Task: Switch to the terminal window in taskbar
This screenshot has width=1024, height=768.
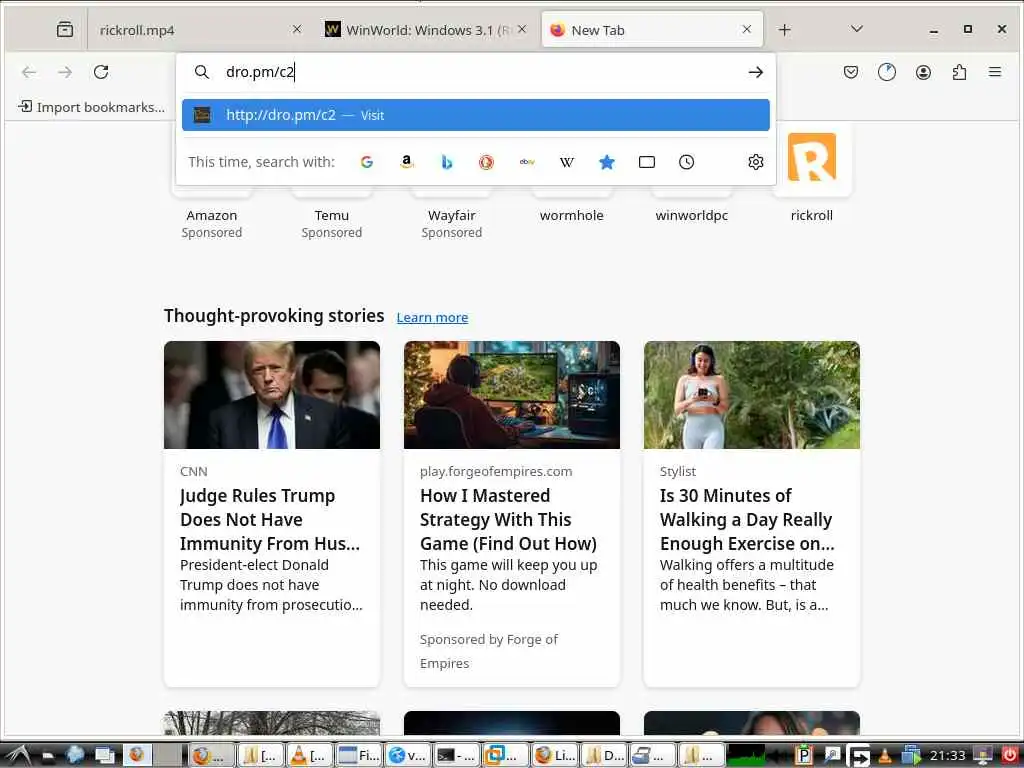Action: pos(456,756)
